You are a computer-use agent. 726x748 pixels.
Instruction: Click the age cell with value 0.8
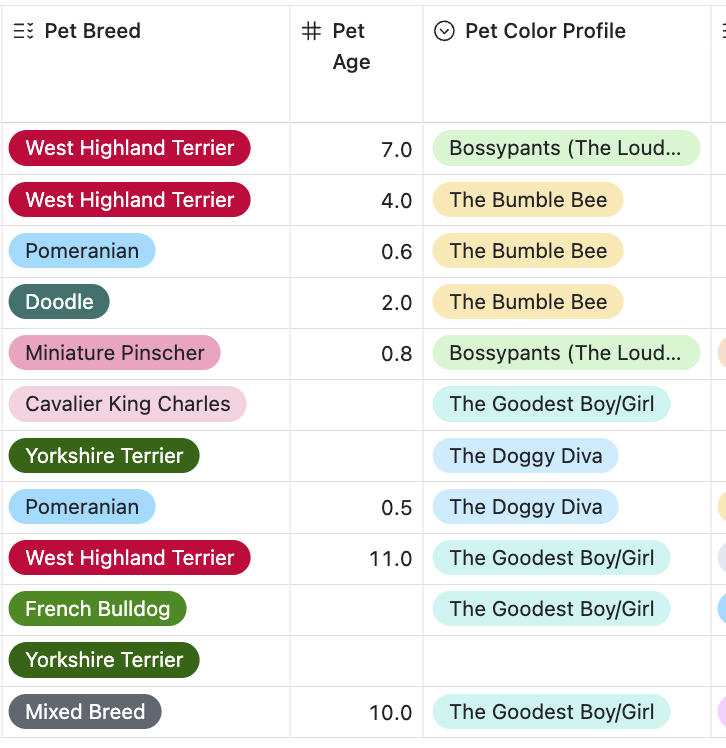[396, 354]
